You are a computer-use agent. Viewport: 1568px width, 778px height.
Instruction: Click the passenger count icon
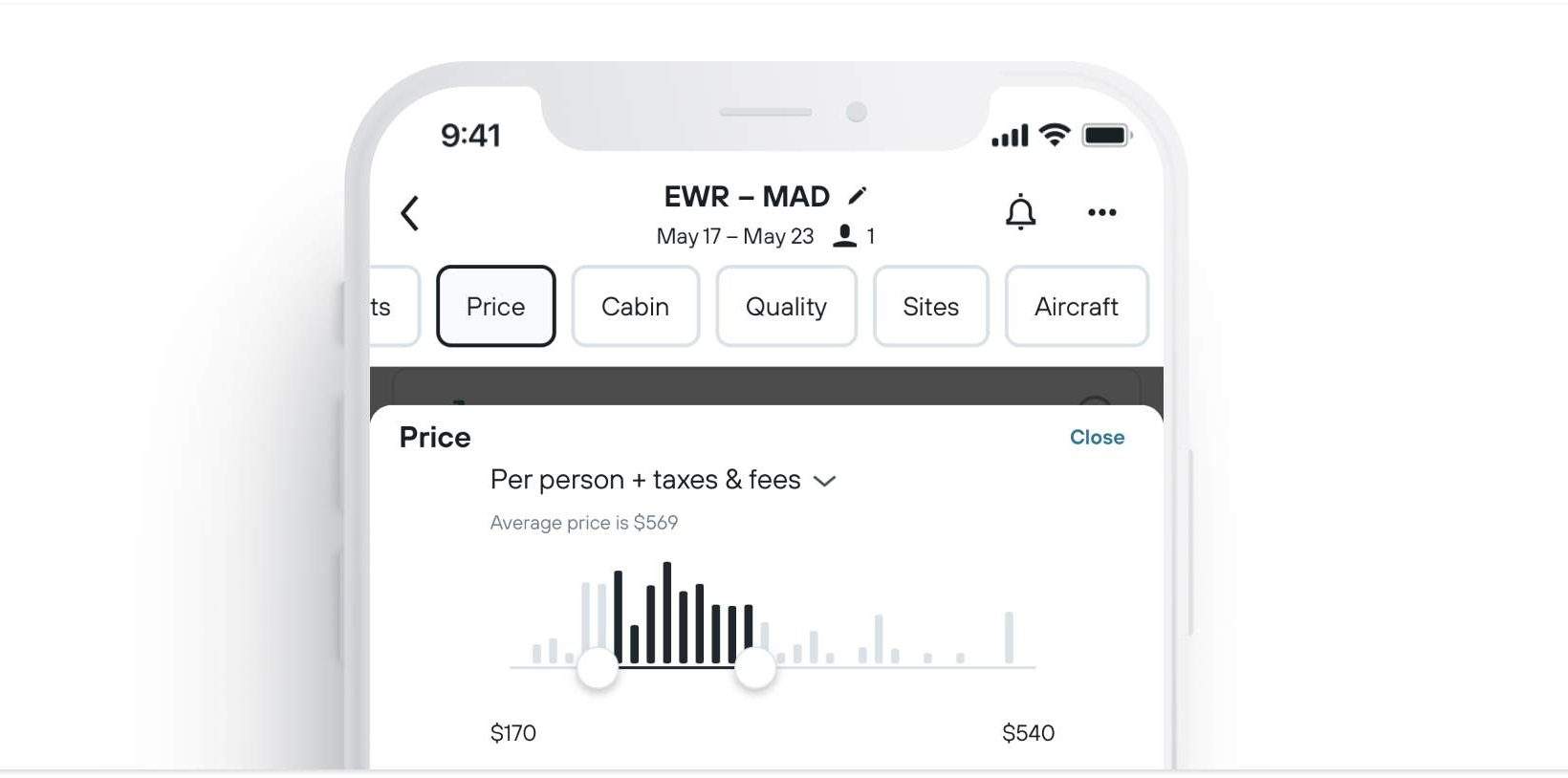845,235
